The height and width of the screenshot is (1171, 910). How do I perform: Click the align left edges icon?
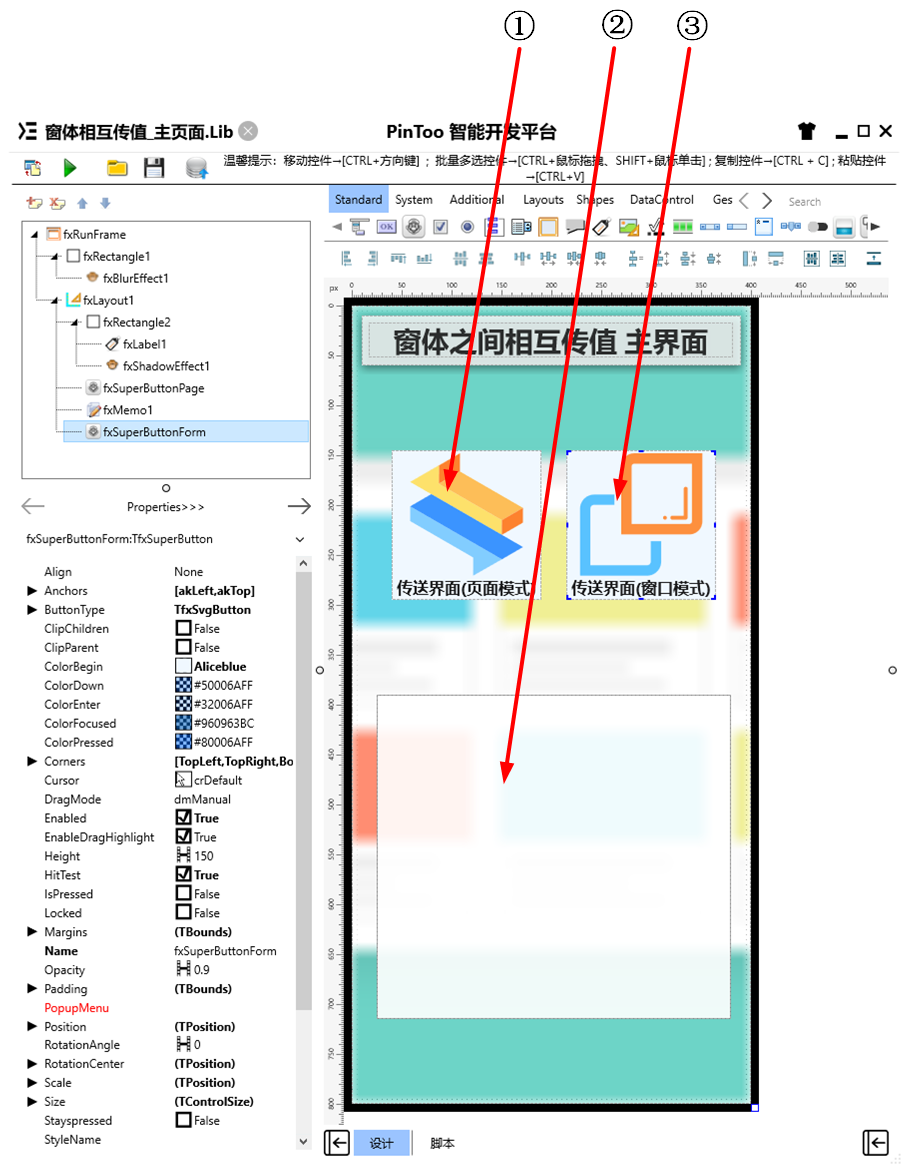pos(346,259)
